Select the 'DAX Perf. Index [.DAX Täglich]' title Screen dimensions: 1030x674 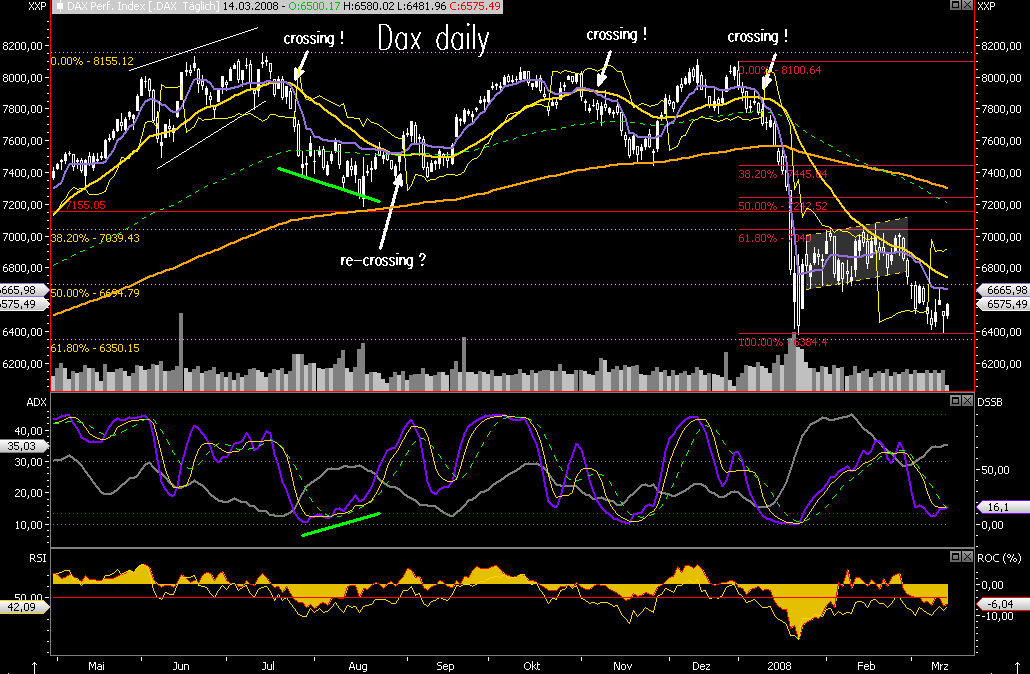[143, 7]
